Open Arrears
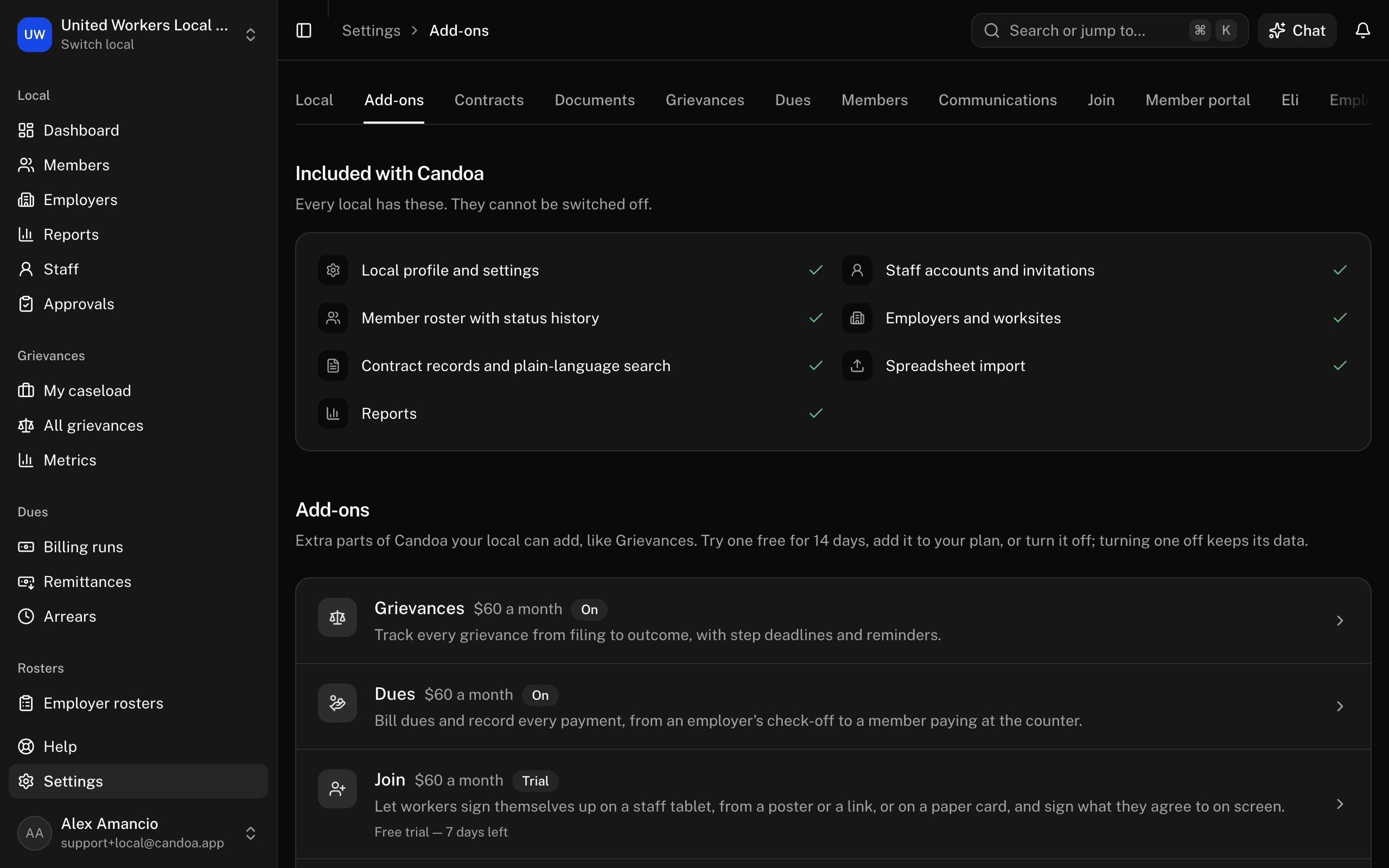The height and width of the screenshot is (868, 1389). click(x=138, y=617)
